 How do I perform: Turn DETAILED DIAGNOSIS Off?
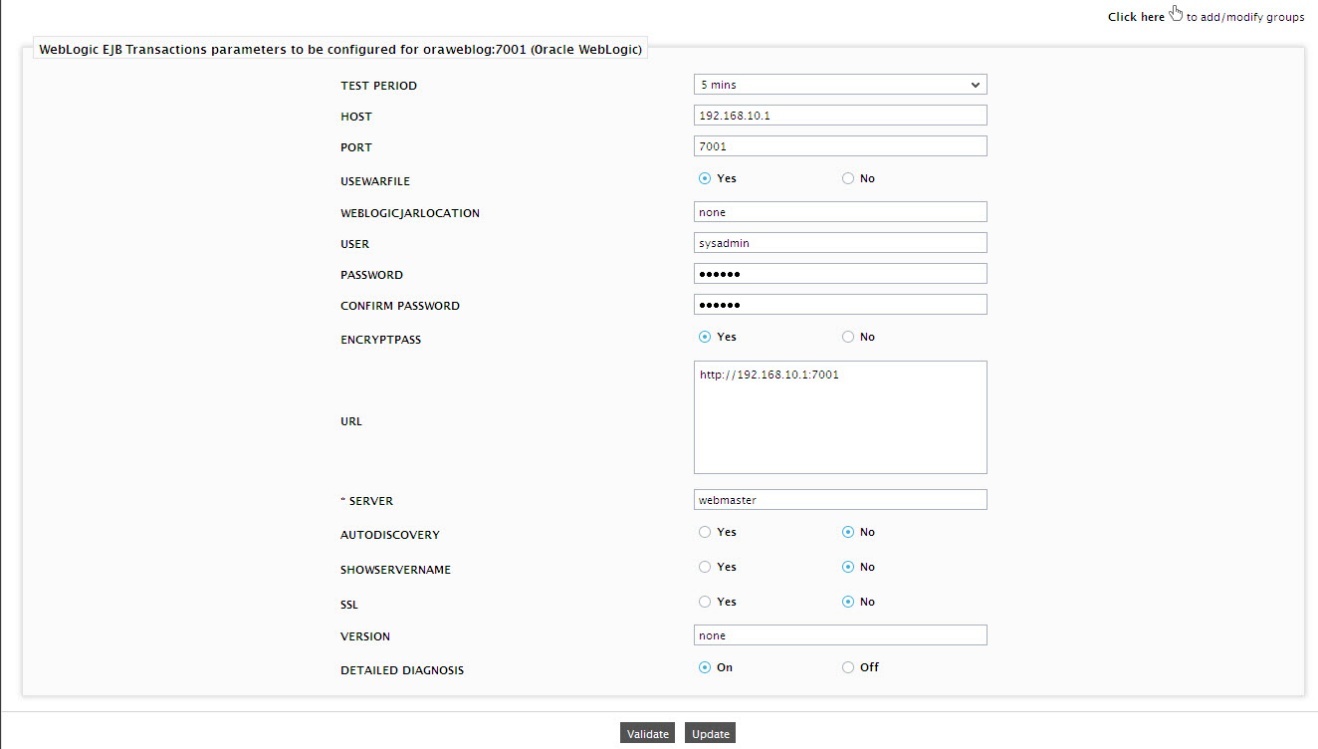coord(848,667)
